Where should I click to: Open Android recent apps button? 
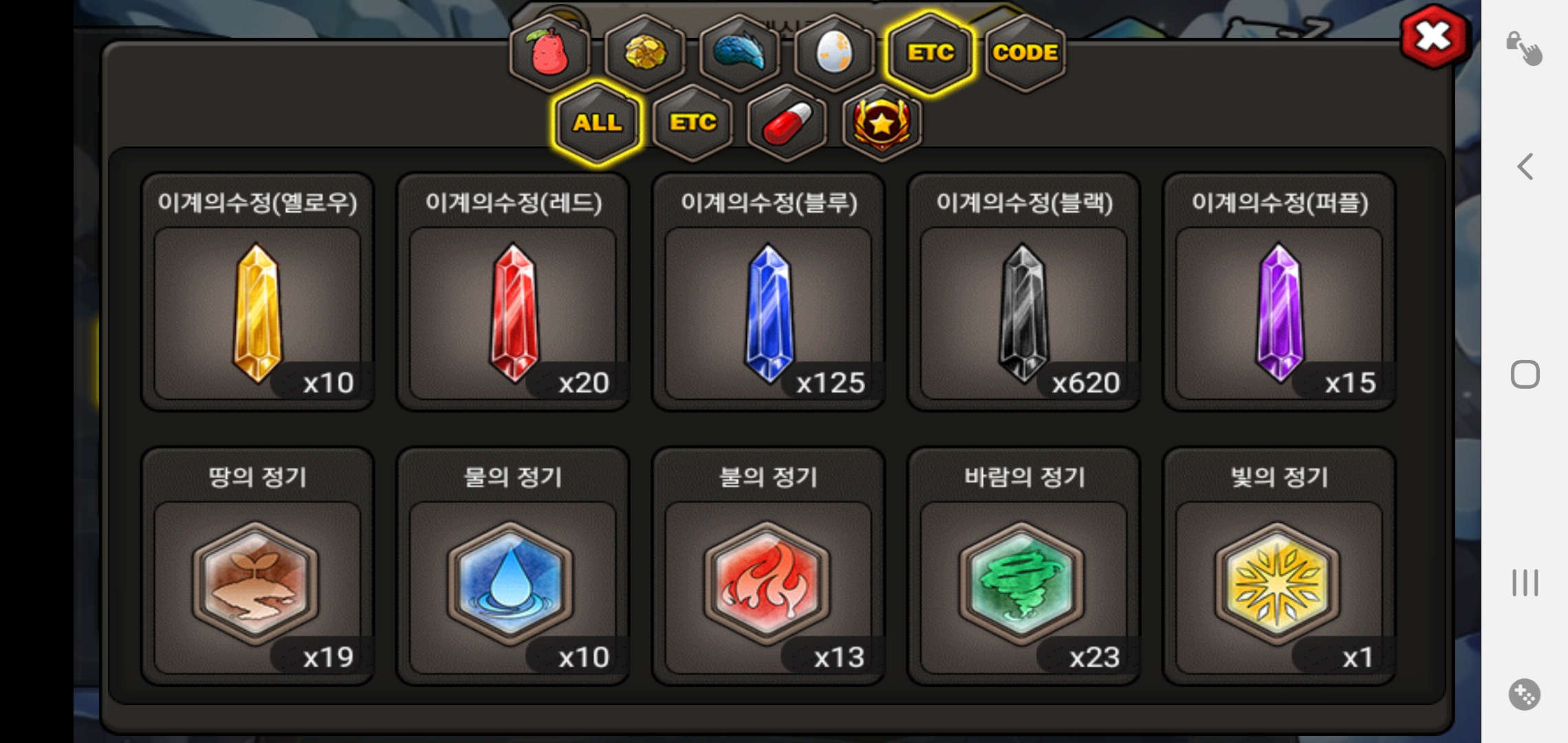pos(1525,583)
